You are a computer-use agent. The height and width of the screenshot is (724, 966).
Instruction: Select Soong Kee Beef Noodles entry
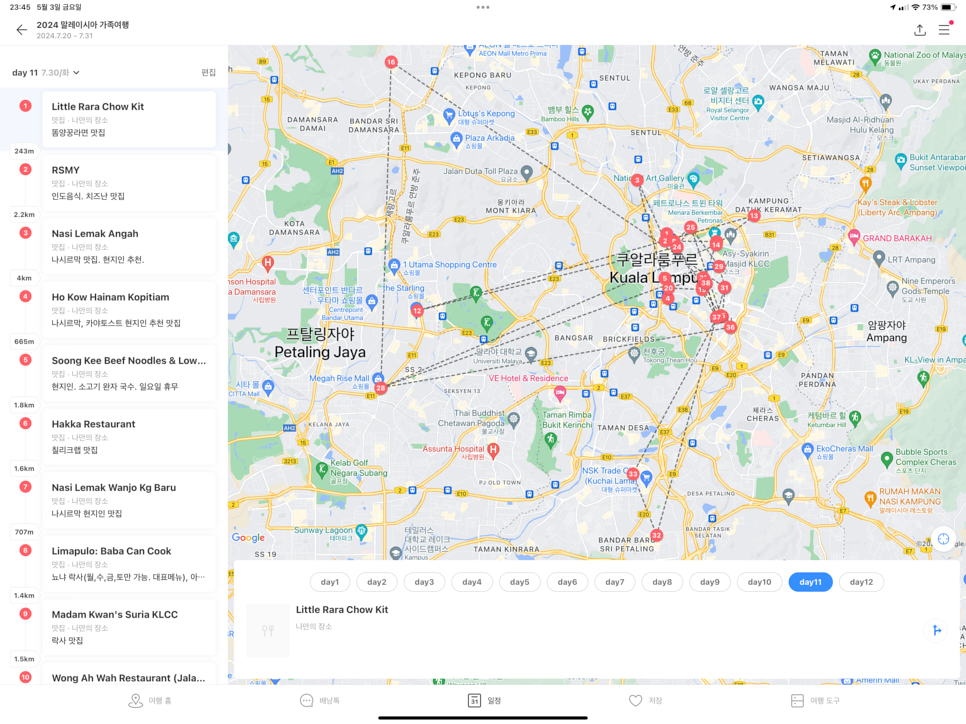(x=129, y=373)
